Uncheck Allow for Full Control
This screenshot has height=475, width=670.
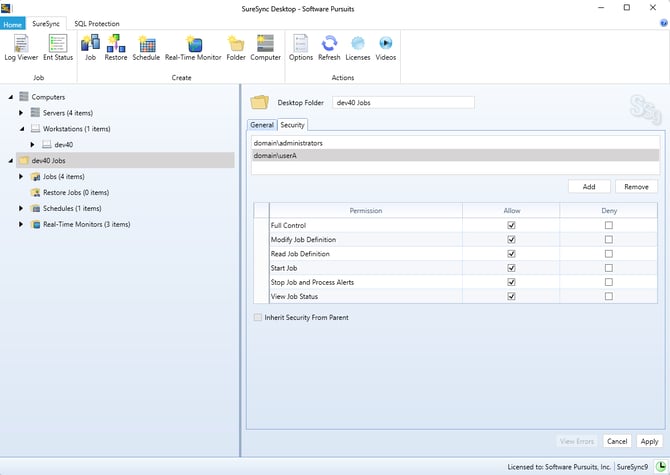[511, 225]
